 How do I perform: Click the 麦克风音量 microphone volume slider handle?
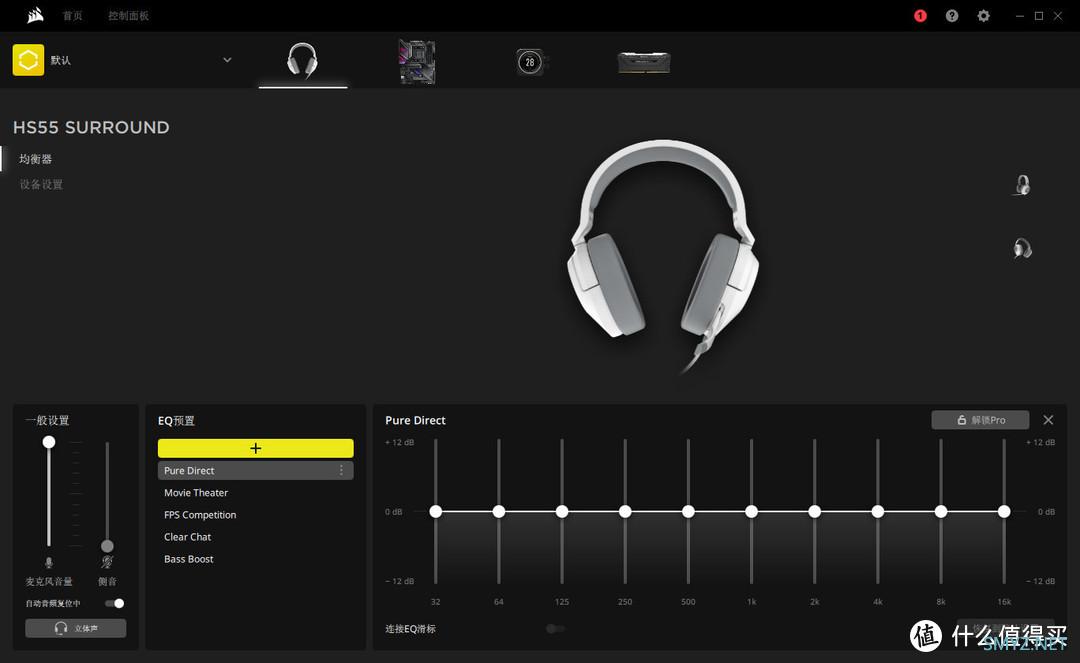click(x=49, y=442)
